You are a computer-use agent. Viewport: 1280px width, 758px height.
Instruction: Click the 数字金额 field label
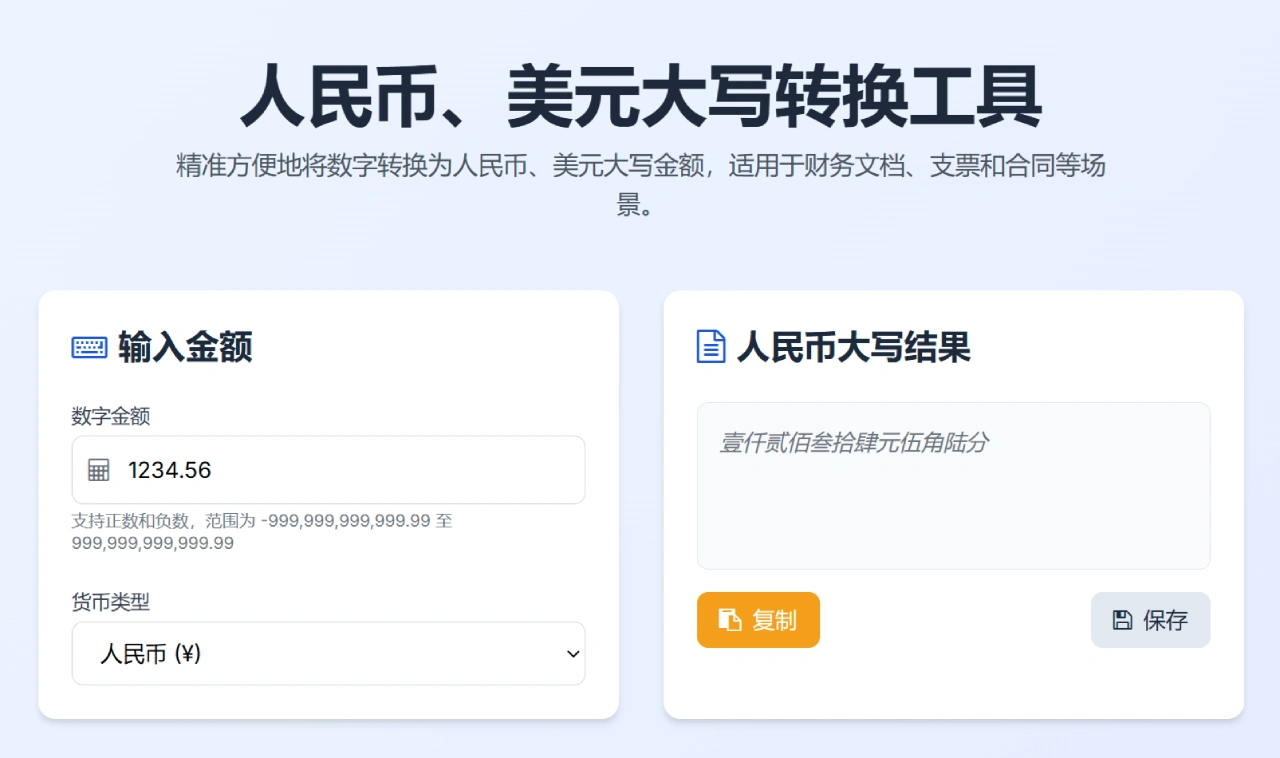click(111, 416)
